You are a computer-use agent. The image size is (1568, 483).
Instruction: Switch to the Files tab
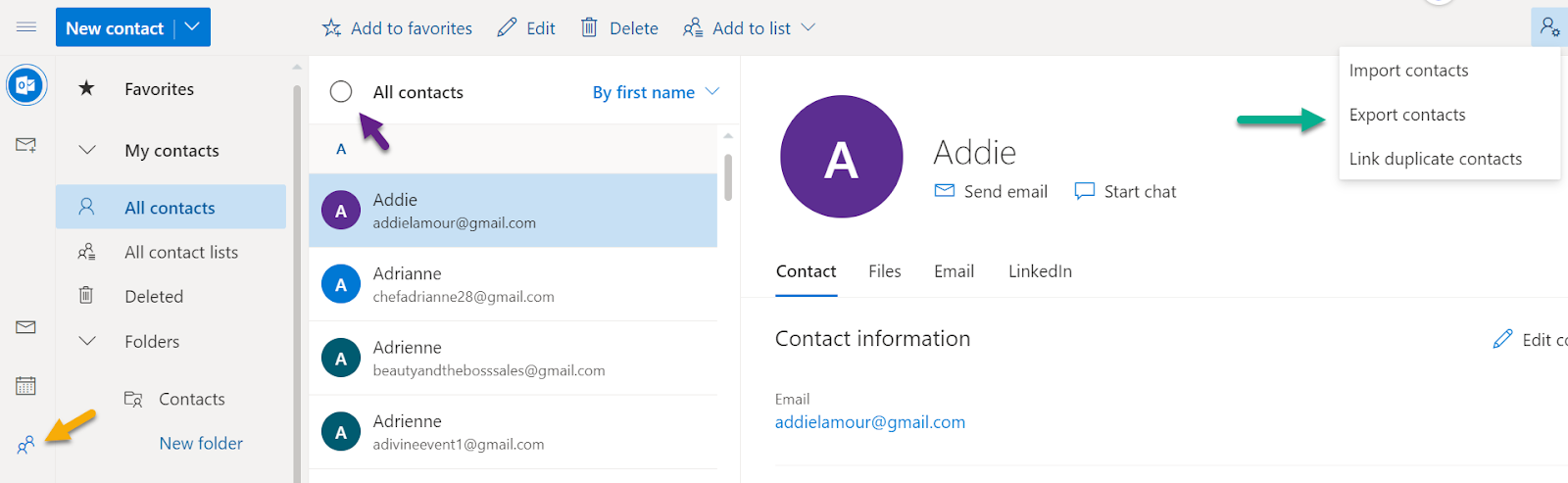coord(885,271)
